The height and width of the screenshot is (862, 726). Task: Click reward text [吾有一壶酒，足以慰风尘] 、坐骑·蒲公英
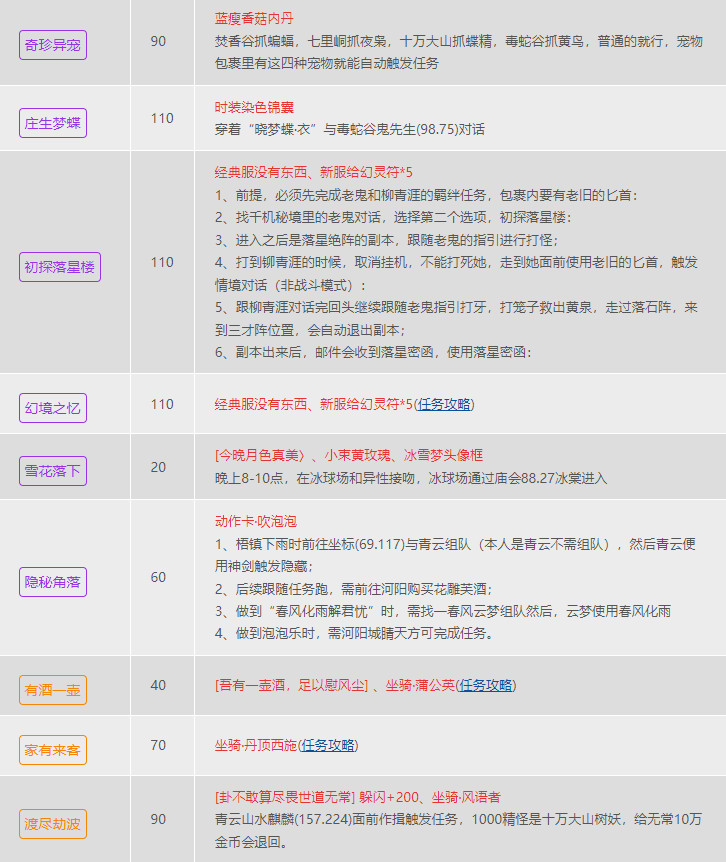point(335,686)
